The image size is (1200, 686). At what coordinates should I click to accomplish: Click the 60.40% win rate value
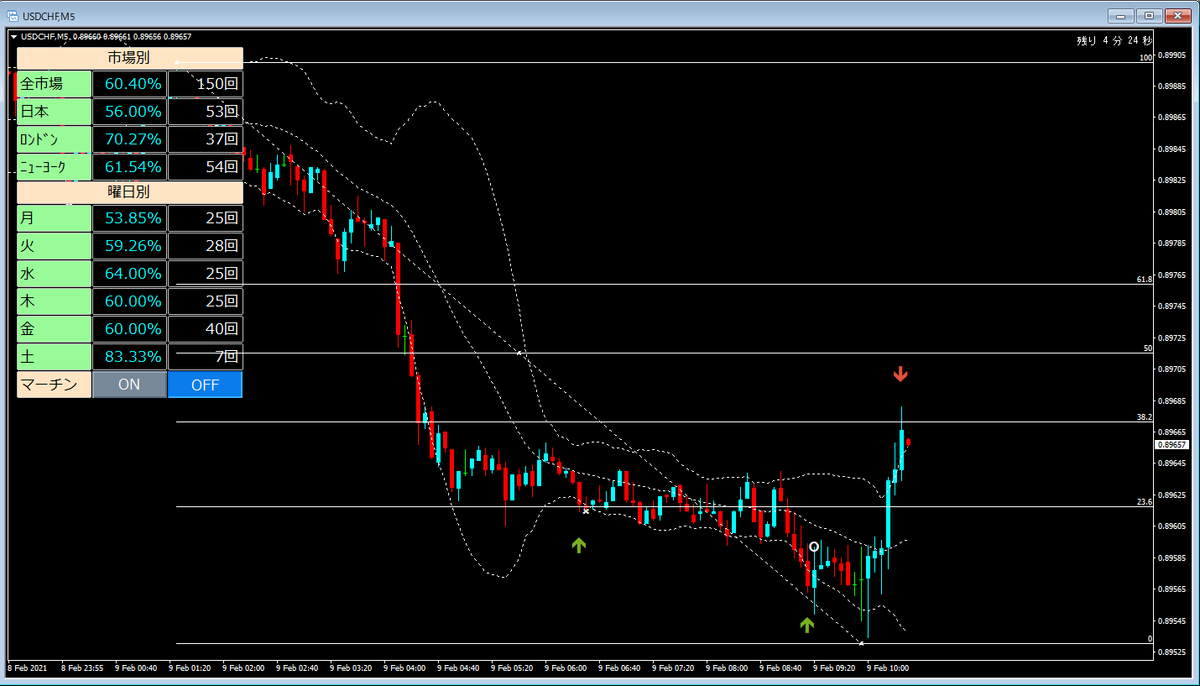tap(129, 83)
